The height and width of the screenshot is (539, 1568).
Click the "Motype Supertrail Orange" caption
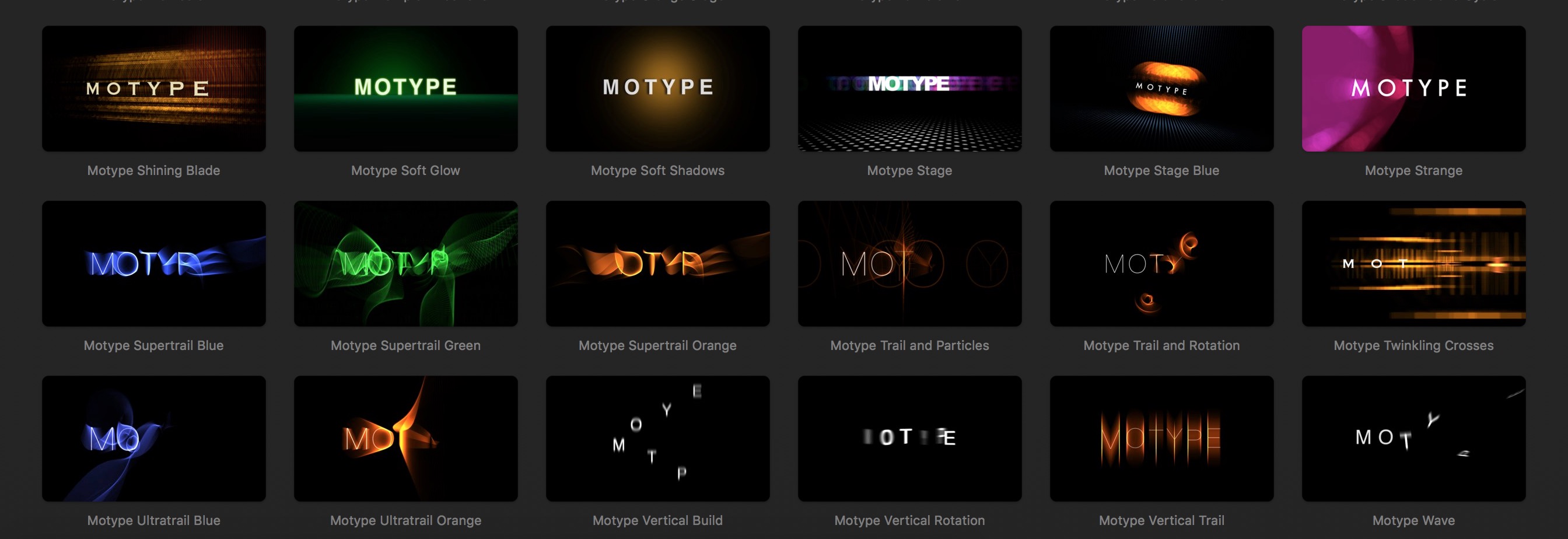click(x=658, y=345)
